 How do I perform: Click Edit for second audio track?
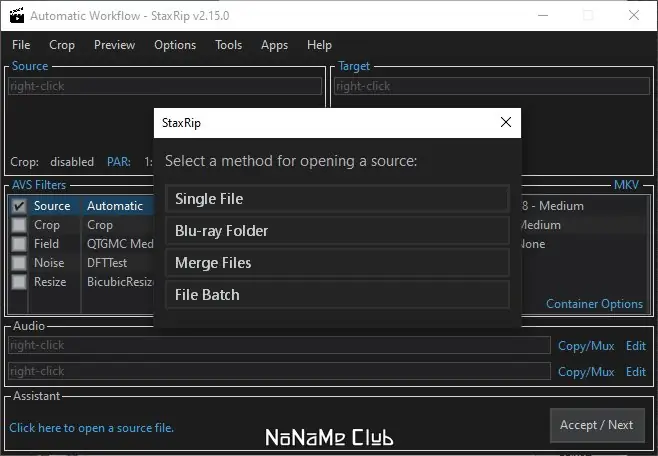tap(635, 372)
